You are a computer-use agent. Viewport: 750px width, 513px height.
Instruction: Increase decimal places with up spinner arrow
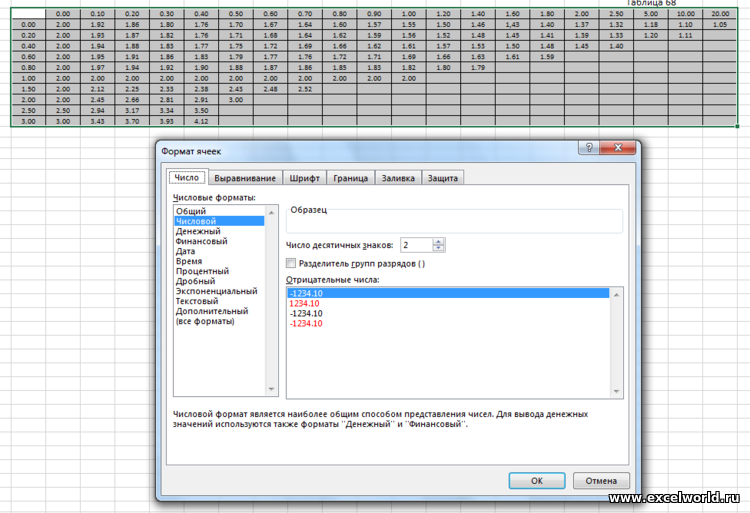[439, 241]
